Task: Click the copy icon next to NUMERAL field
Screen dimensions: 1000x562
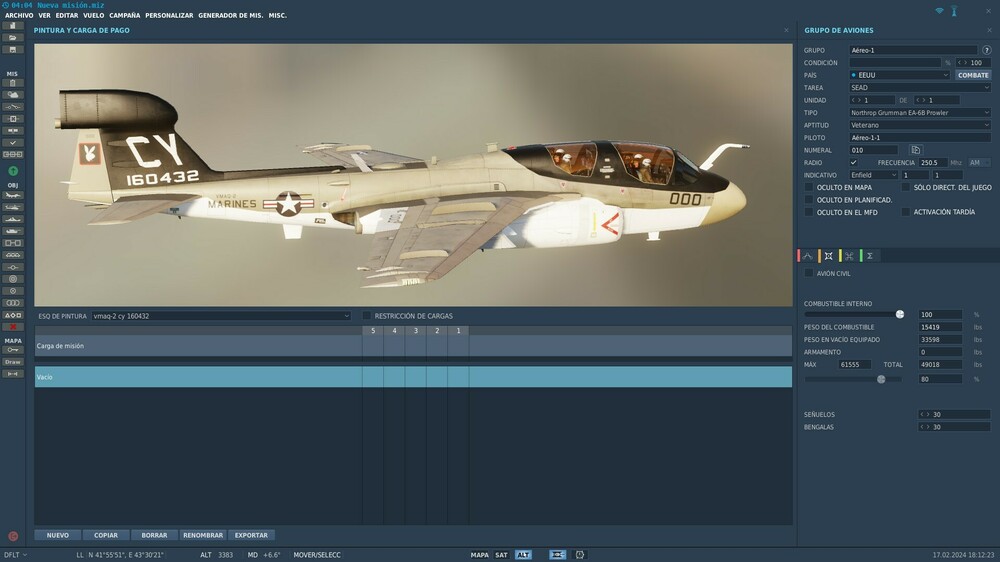Action: [916, 150]
